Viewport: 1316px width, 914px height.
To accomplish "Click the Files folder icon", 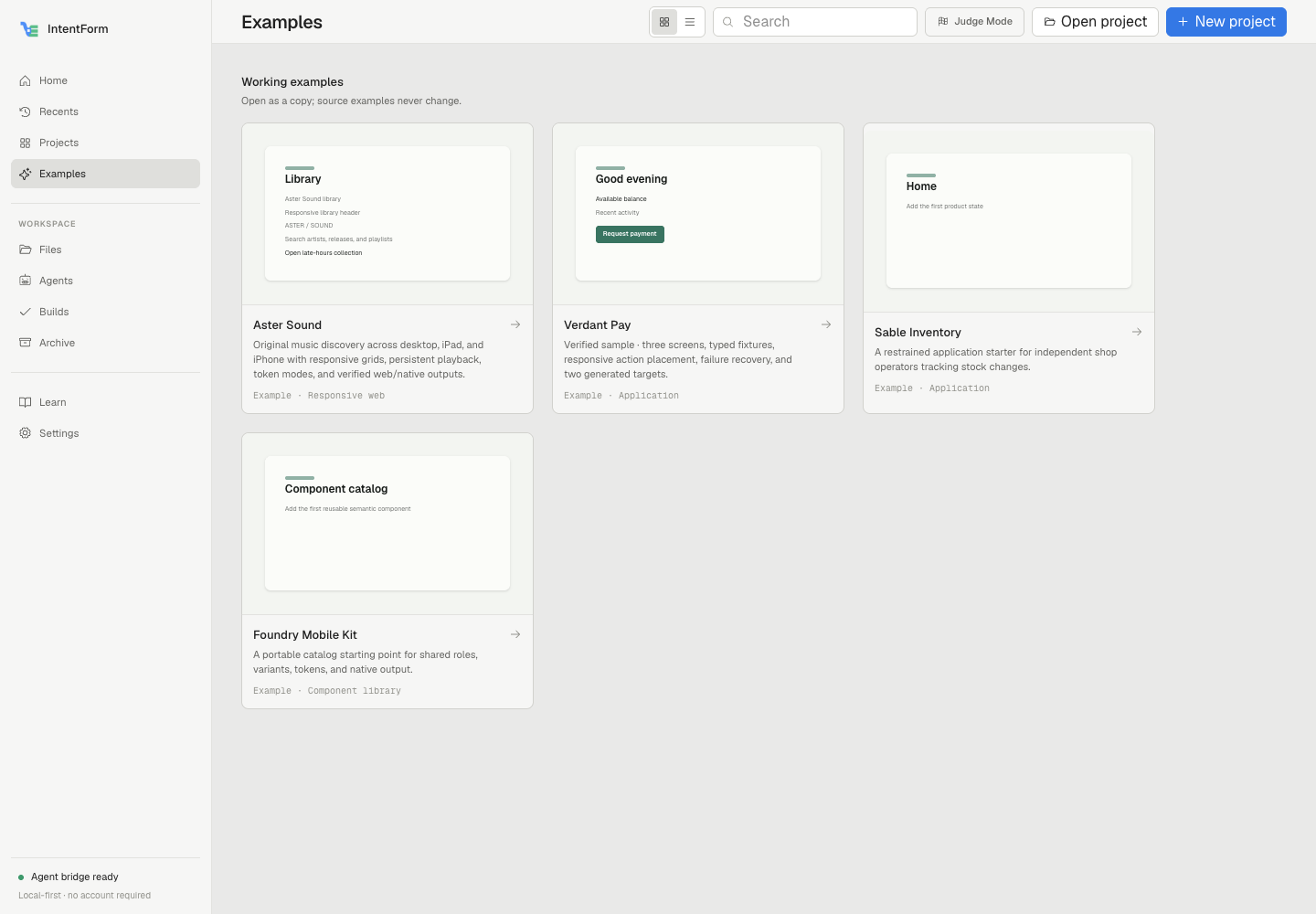I will point(26,250).
